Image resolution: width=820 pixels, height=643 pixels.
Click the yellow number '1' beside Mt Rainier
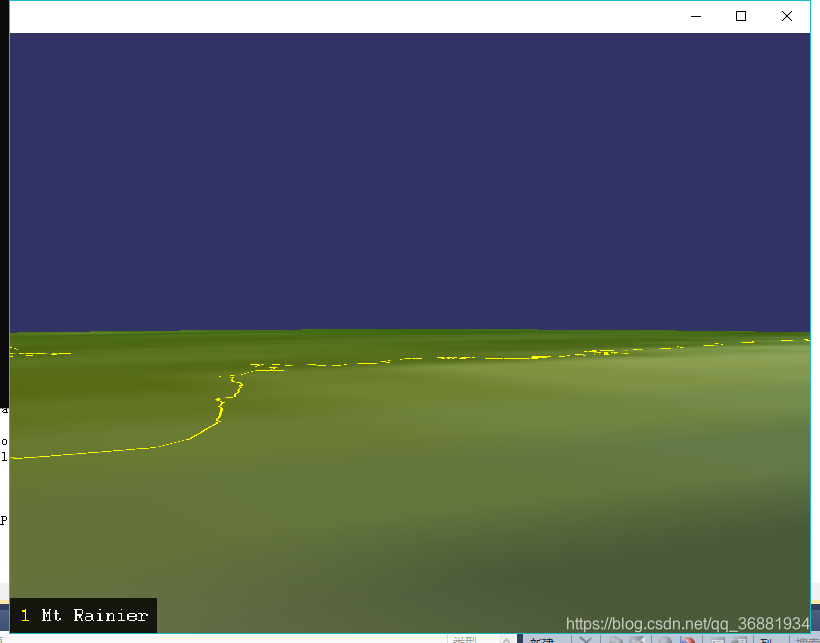pyautogui.click(x=25, y=615)
